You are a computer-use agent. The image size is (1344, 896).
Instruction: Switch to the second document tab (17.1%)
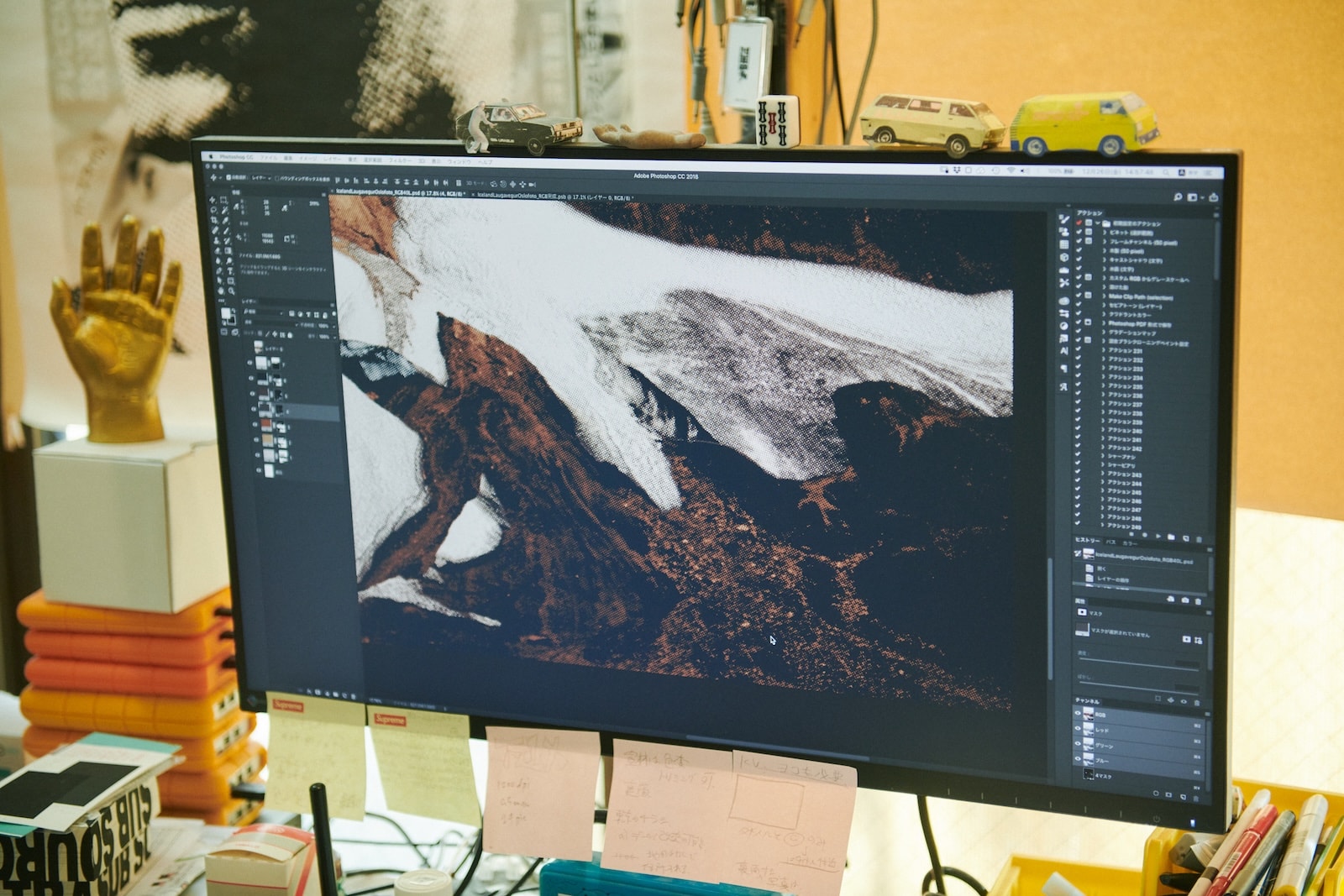[554, 195]
